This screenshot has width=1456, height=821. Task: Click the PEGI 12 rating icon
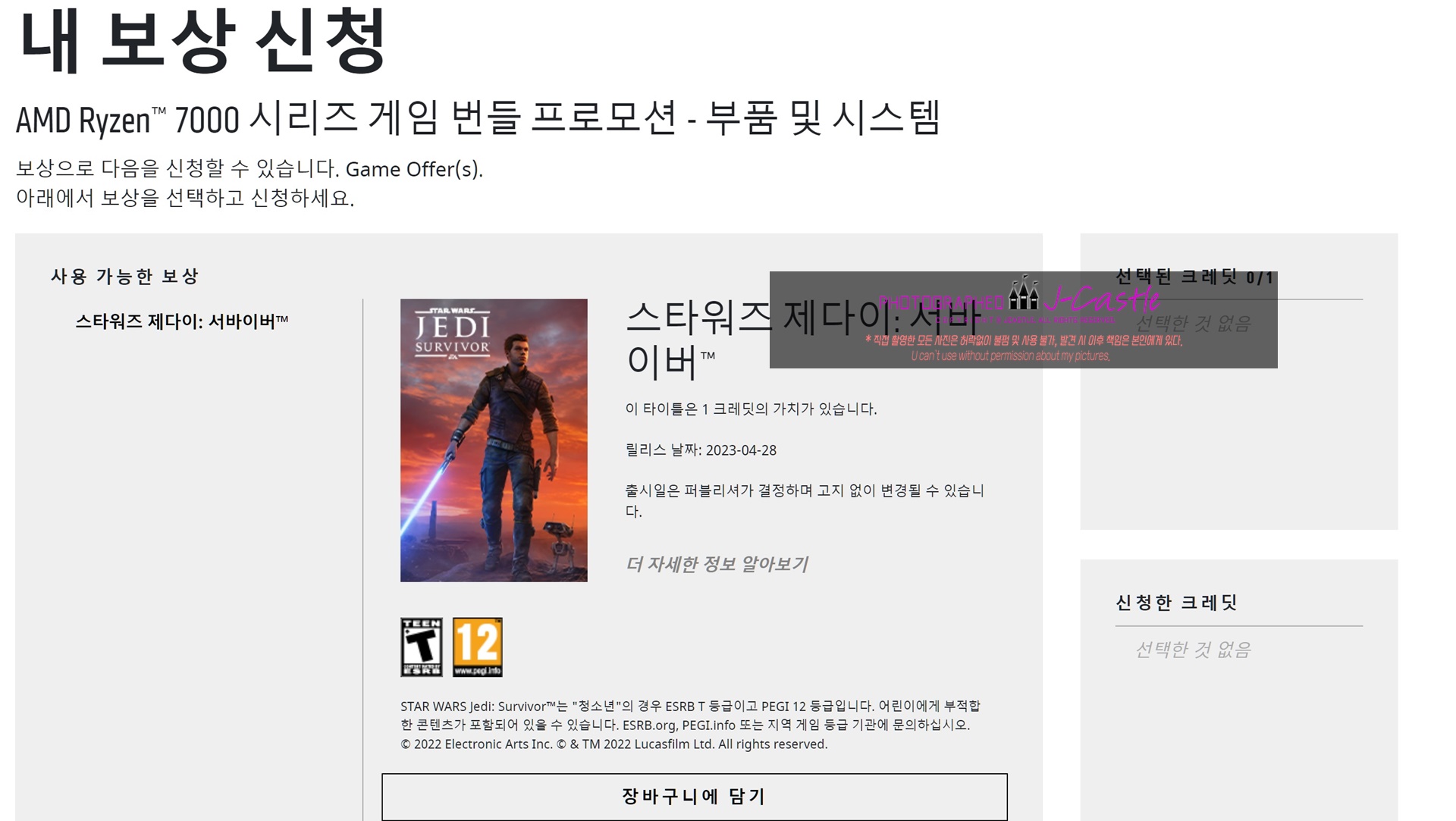(478, 647)
